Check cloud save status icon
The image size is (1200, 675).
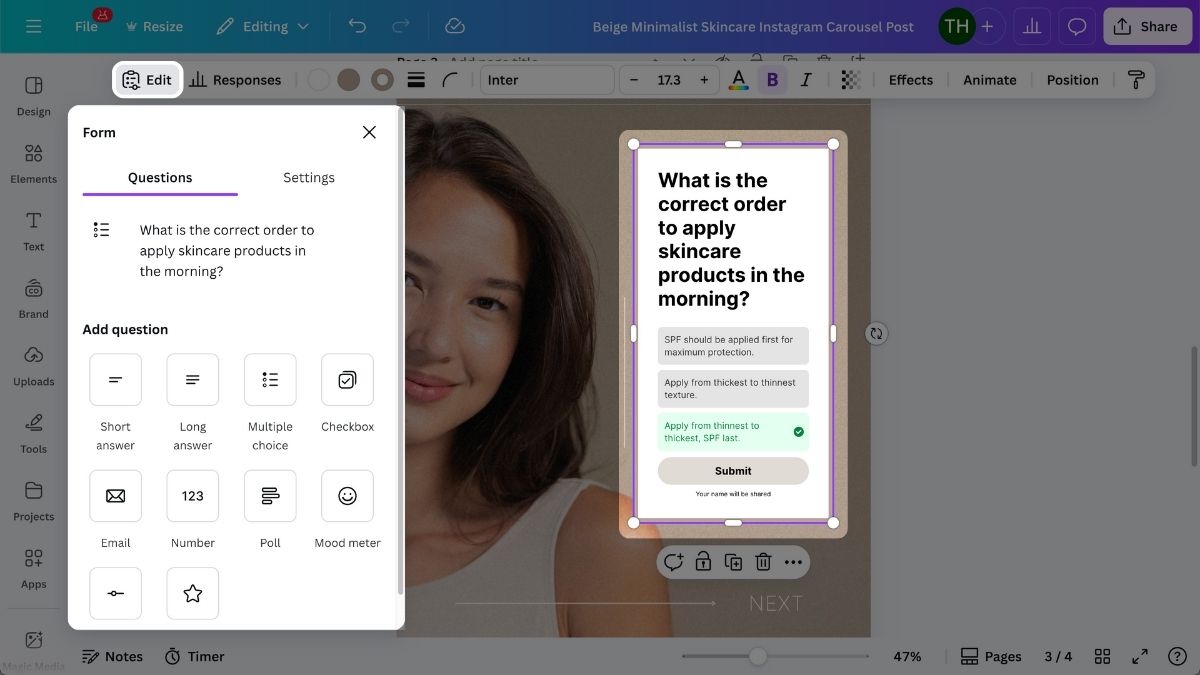pos(454,26)
